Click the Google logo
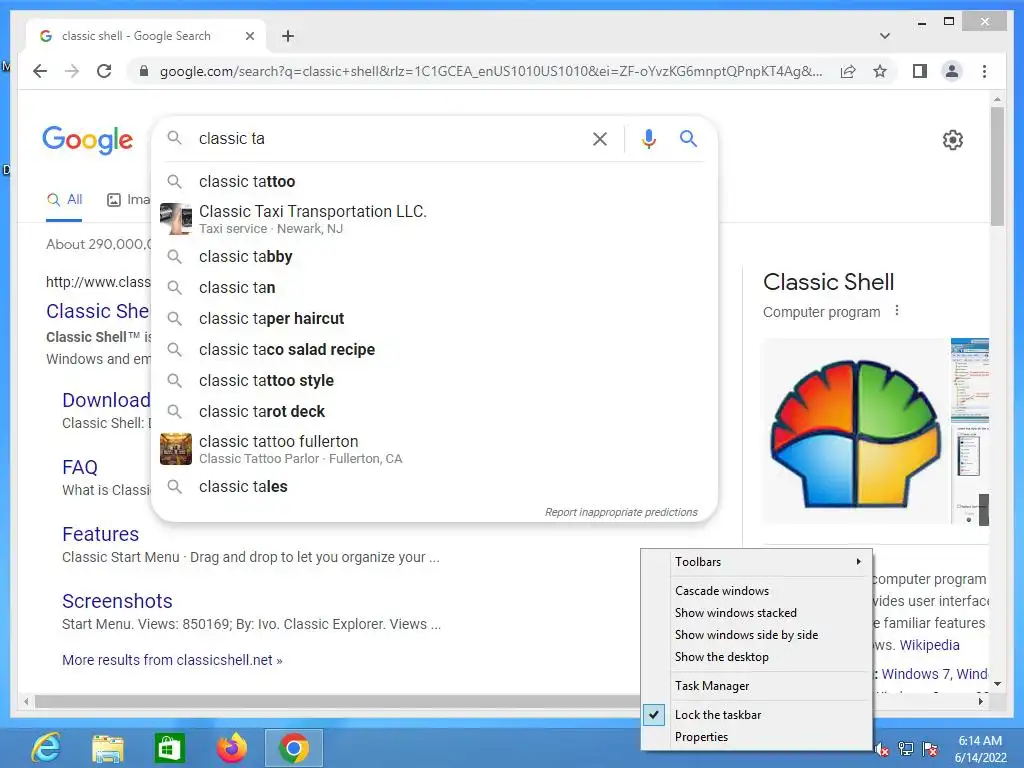 88,140
